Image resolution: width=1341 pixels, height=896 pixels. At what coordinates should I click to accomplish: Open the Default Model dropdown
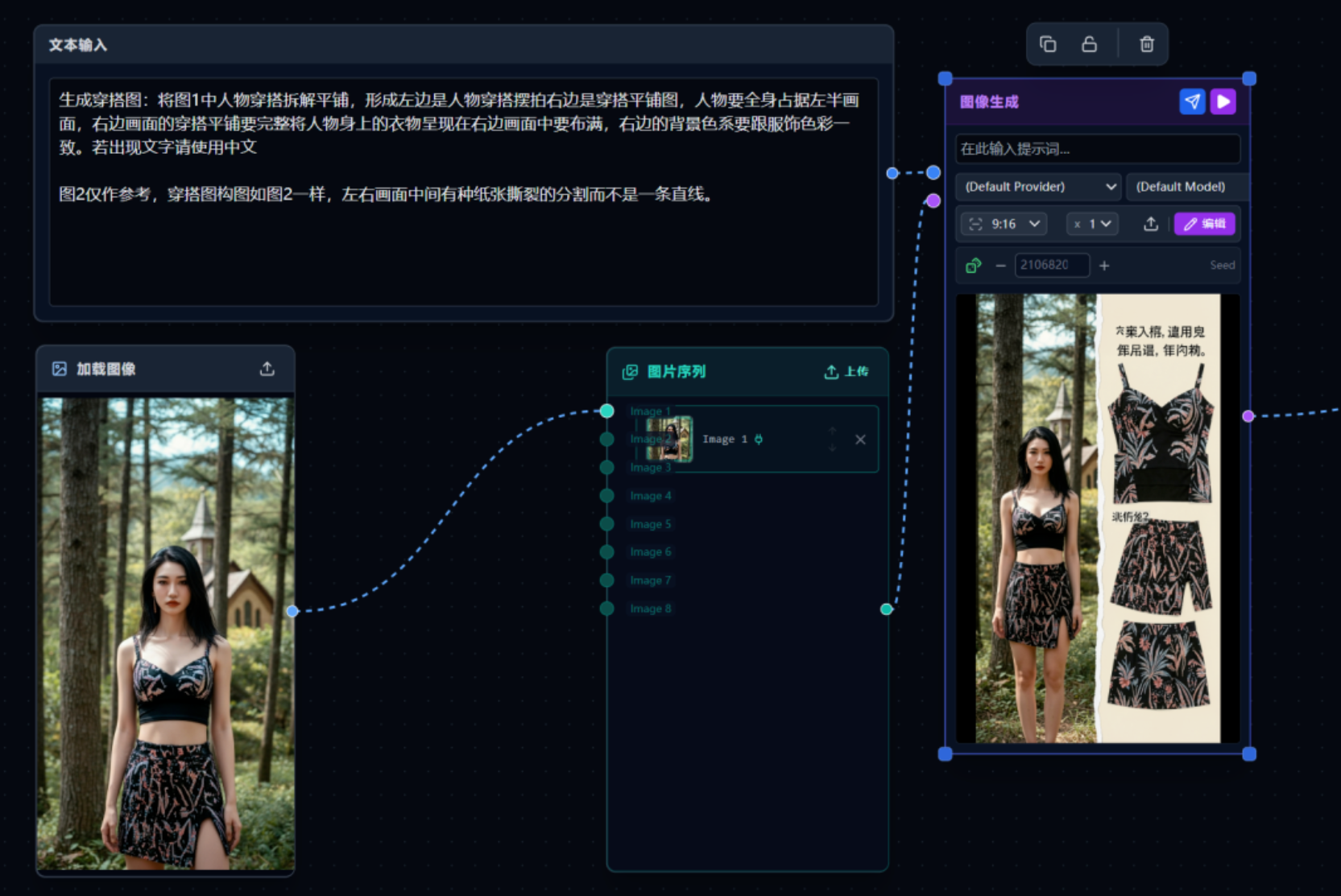coord(1182,187)
